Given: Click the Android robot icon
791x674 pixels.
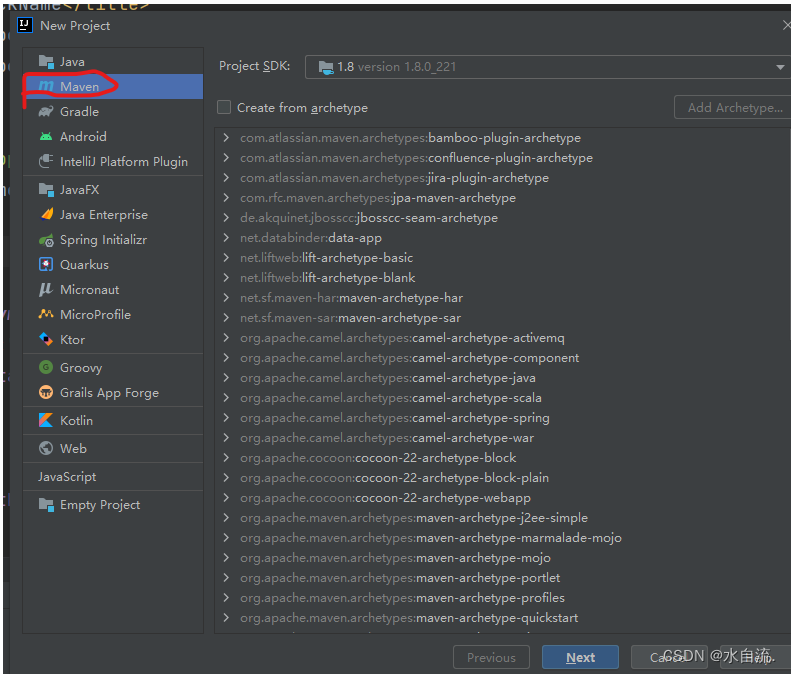Looking at the screenshot, I should [46, 136].
